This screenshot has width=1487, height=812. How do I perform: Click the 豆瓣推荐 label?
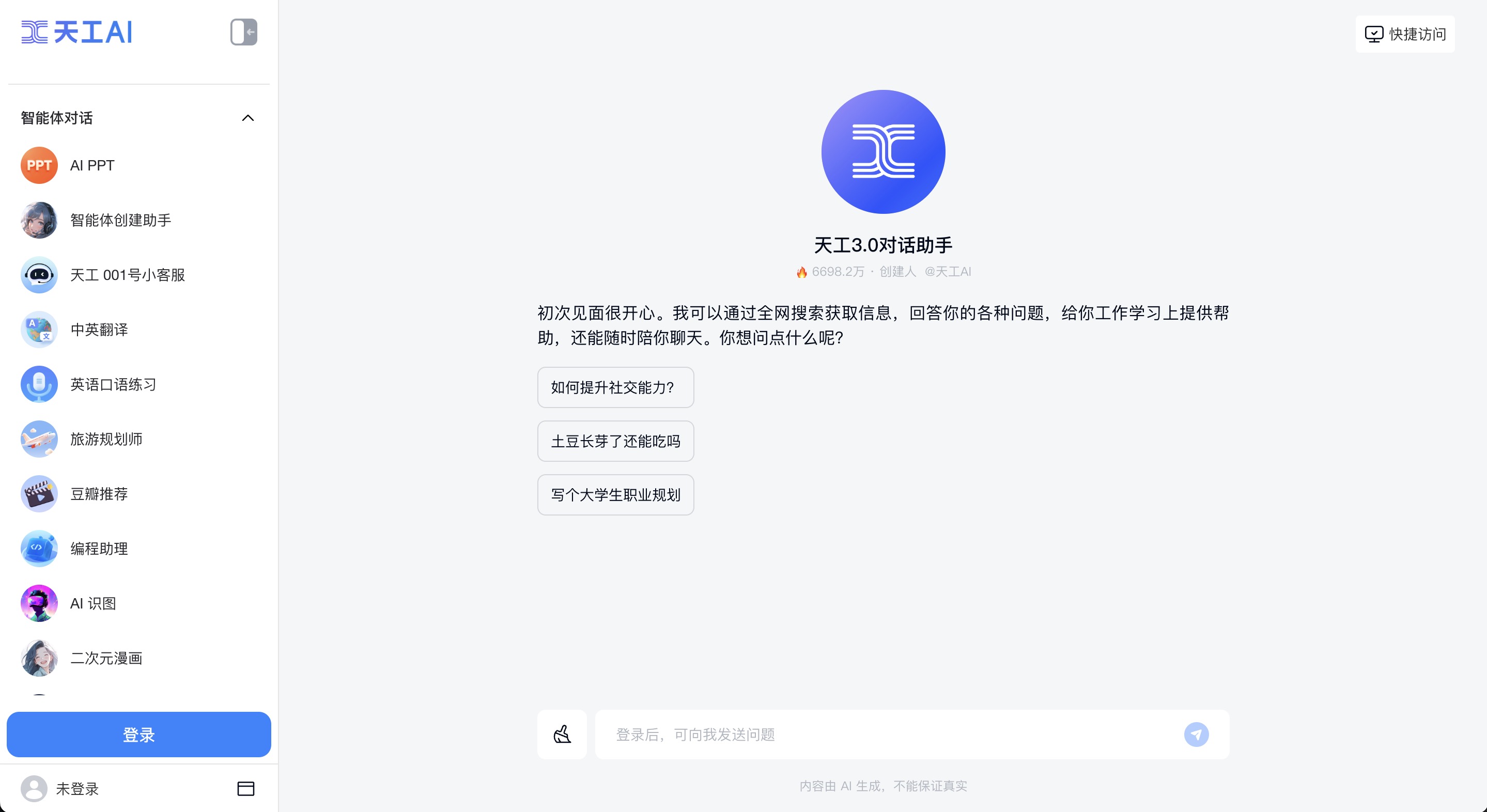[99, 494]
